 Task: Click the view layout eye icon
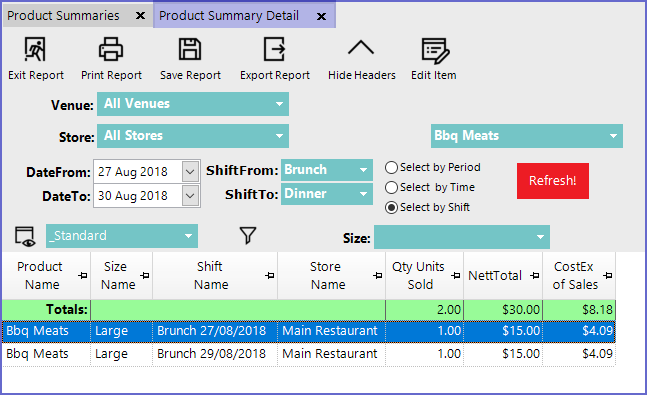(x=25, y=237)
